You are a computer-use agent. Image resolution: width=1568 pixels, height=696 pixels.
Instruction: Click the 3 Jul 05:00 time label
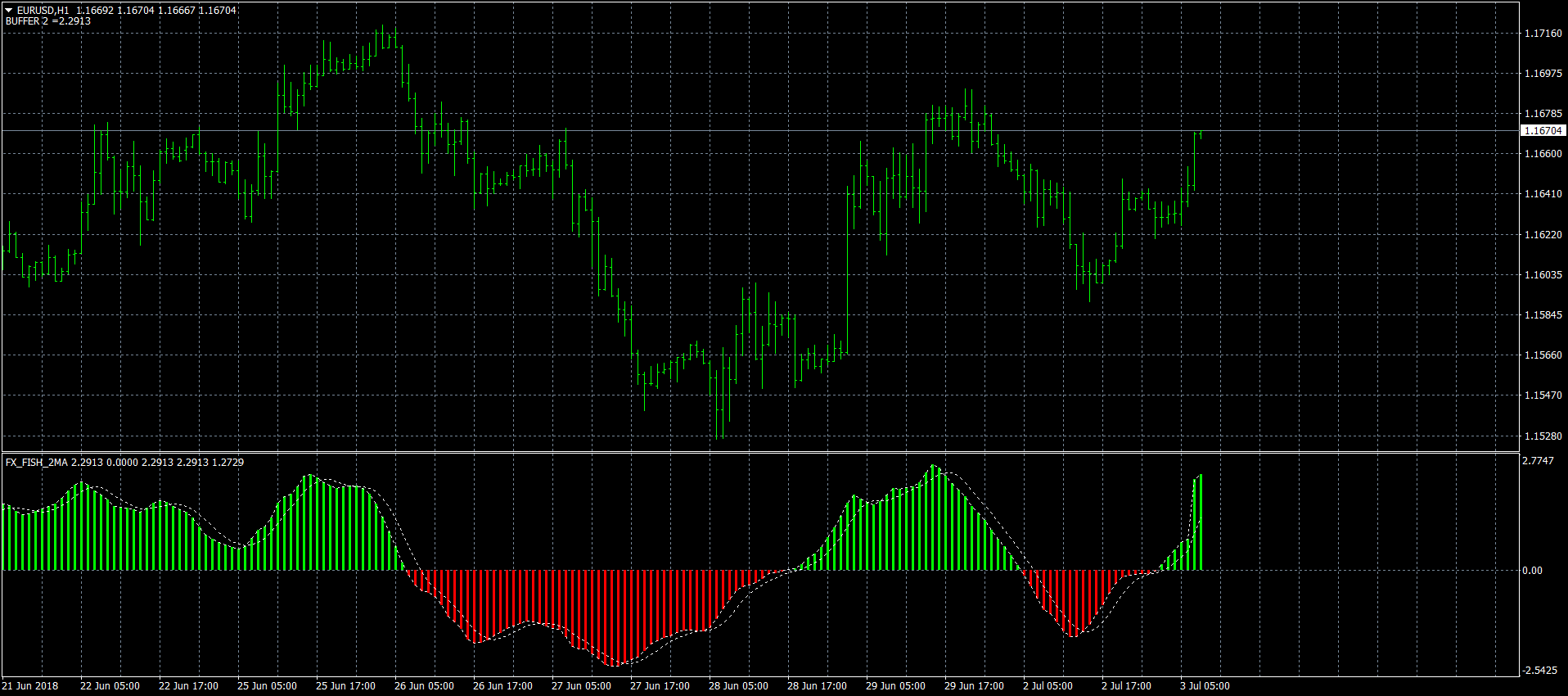pos(1205,686)
